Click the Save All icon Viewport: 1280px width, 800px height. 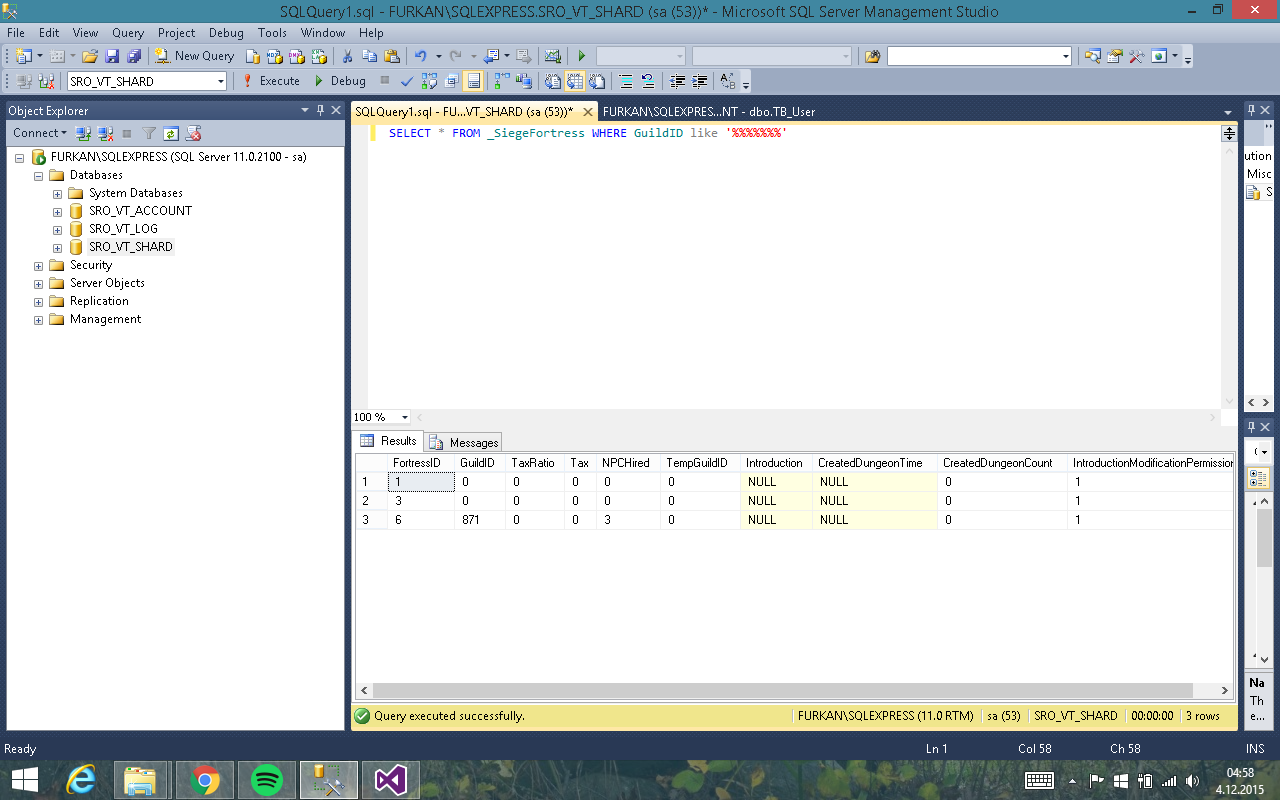(133, 56)
